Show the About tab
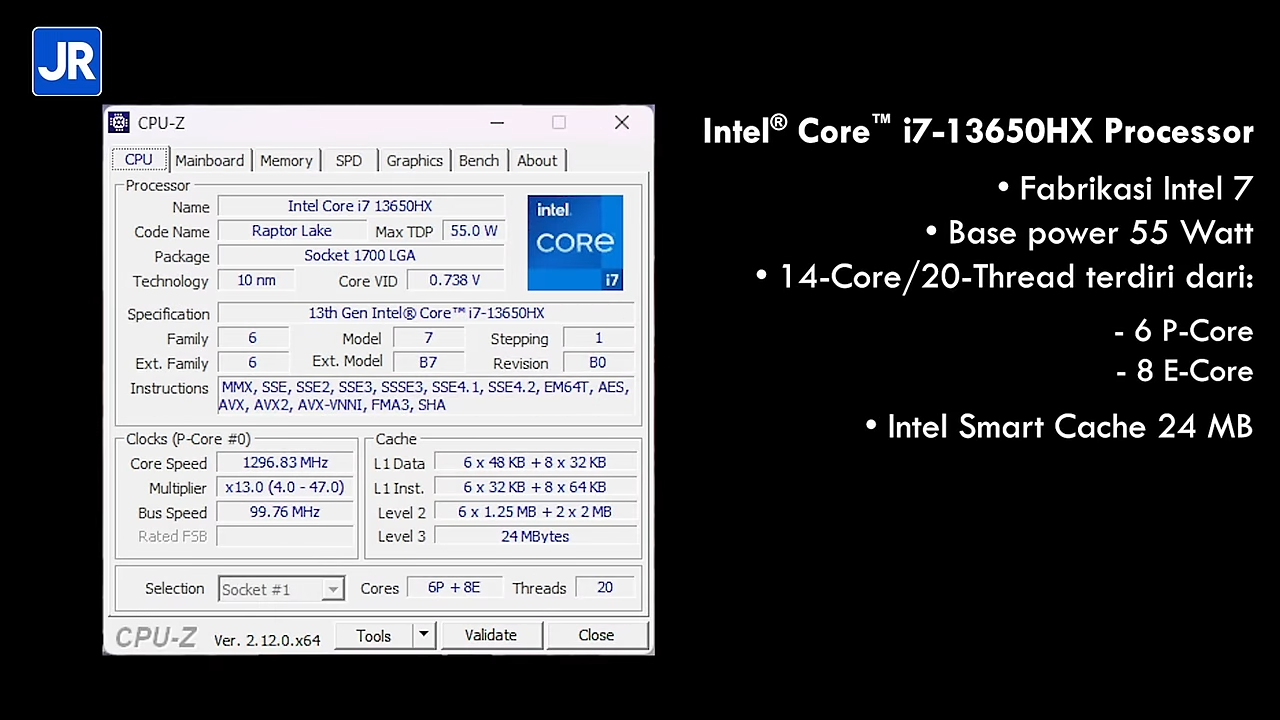1280x720 pixels. [537, 160]
